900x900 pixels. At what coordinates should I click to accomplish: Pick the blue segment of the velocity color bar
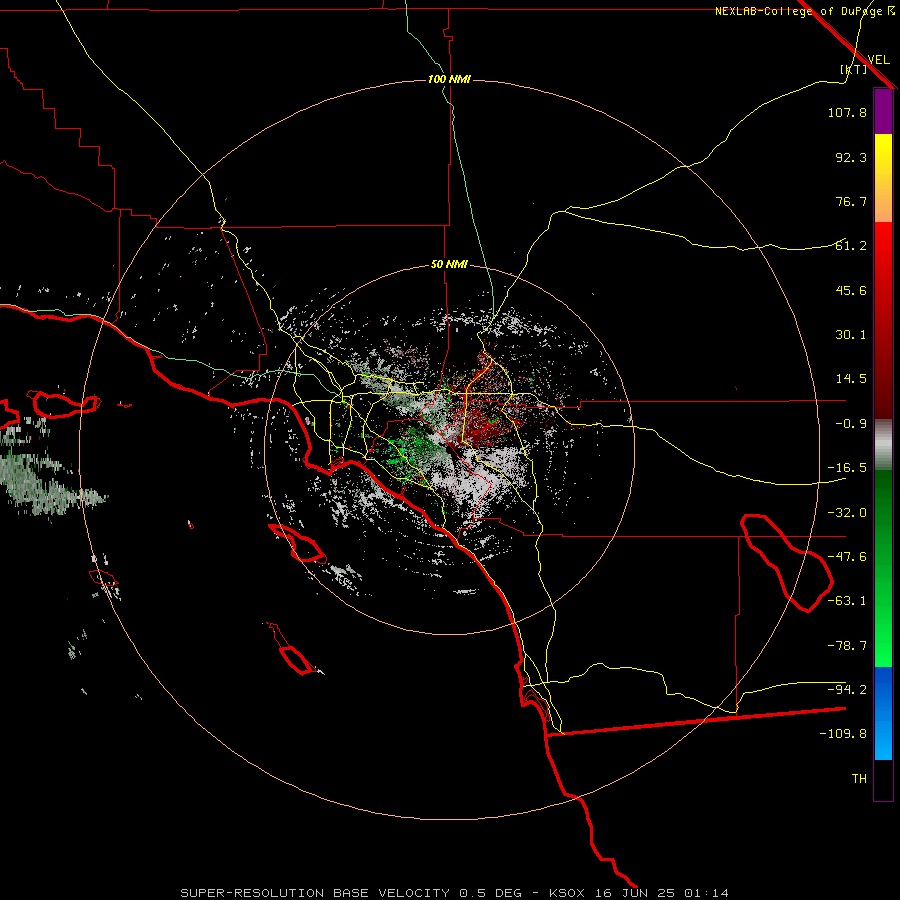[x=883, y=713]
